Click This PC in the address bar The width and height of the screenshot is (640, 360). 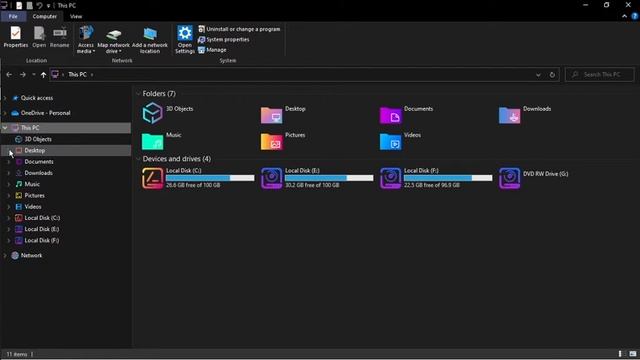[77, 75]
